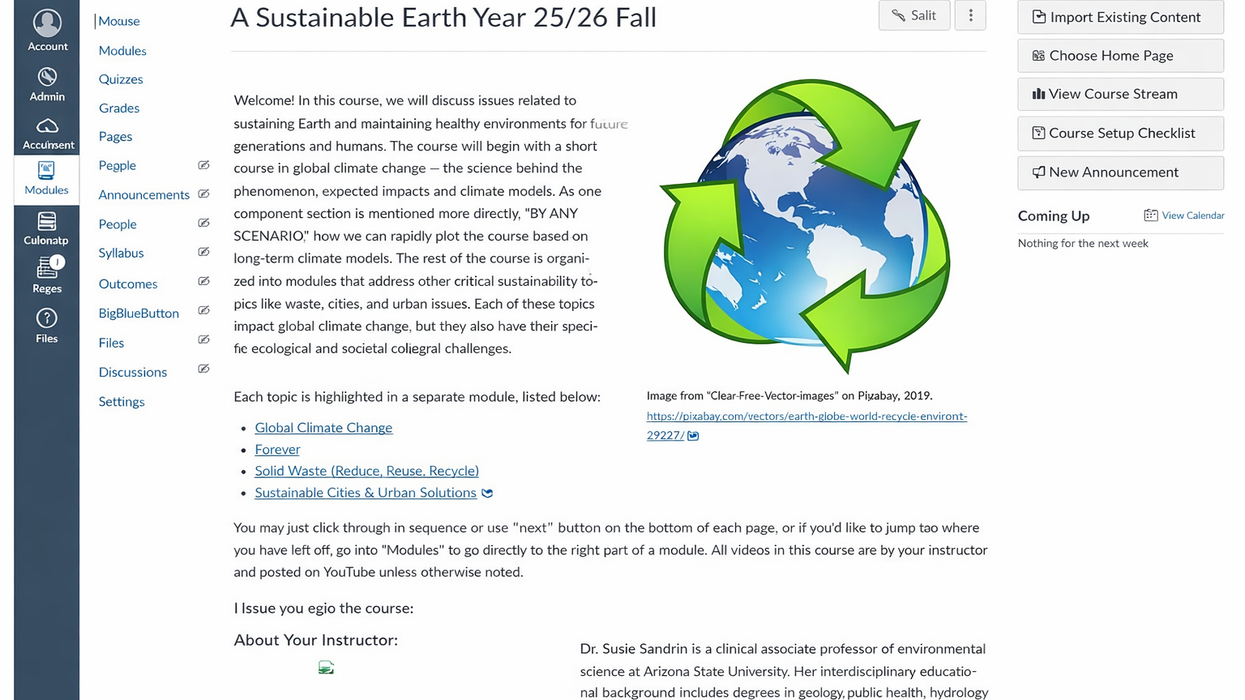1245x700 pixels.
Task: Click the Accumient cloud icon
Action: 47,126
